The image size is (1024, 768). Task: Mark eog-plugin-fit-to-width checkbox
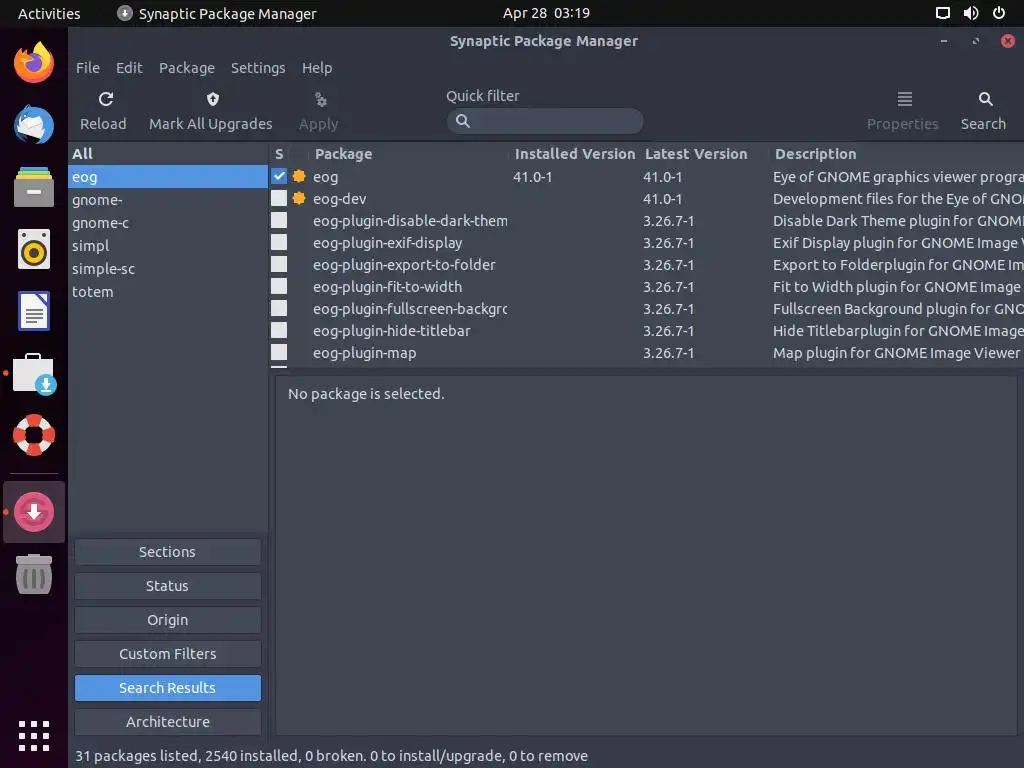(279, 287)
